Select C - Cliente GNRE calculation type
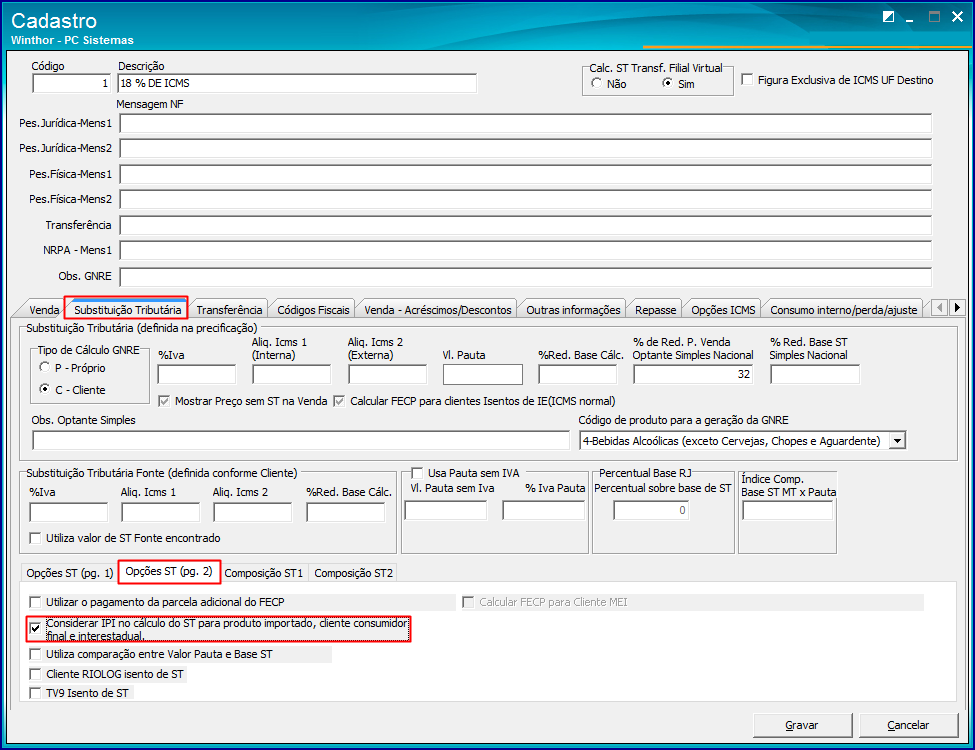This screenshot has width=975, height=750. (x=44, y=389)
